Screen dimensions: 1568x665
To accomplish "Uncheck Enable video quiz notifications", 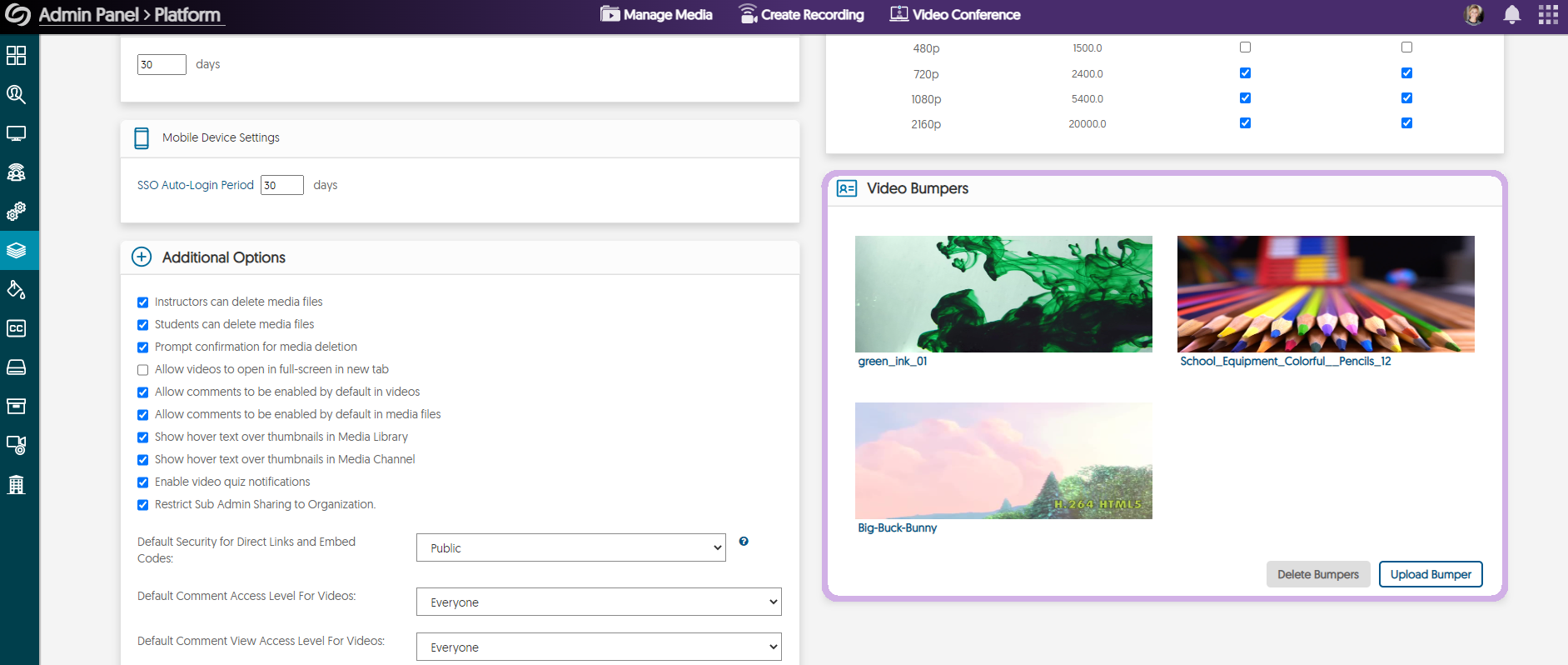I will tap(143, 482).
